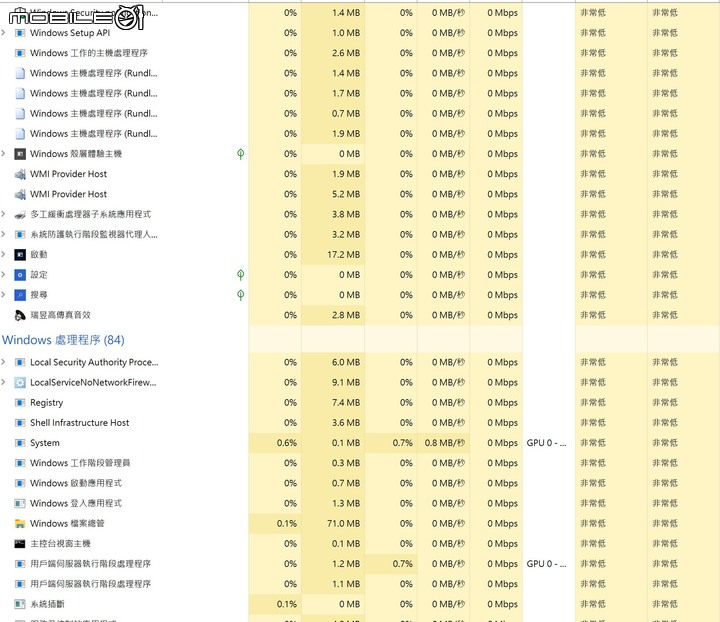Click the 主控台視窗主機 console icon
Viewport: 720px width, 622px height.
(20, 544)
